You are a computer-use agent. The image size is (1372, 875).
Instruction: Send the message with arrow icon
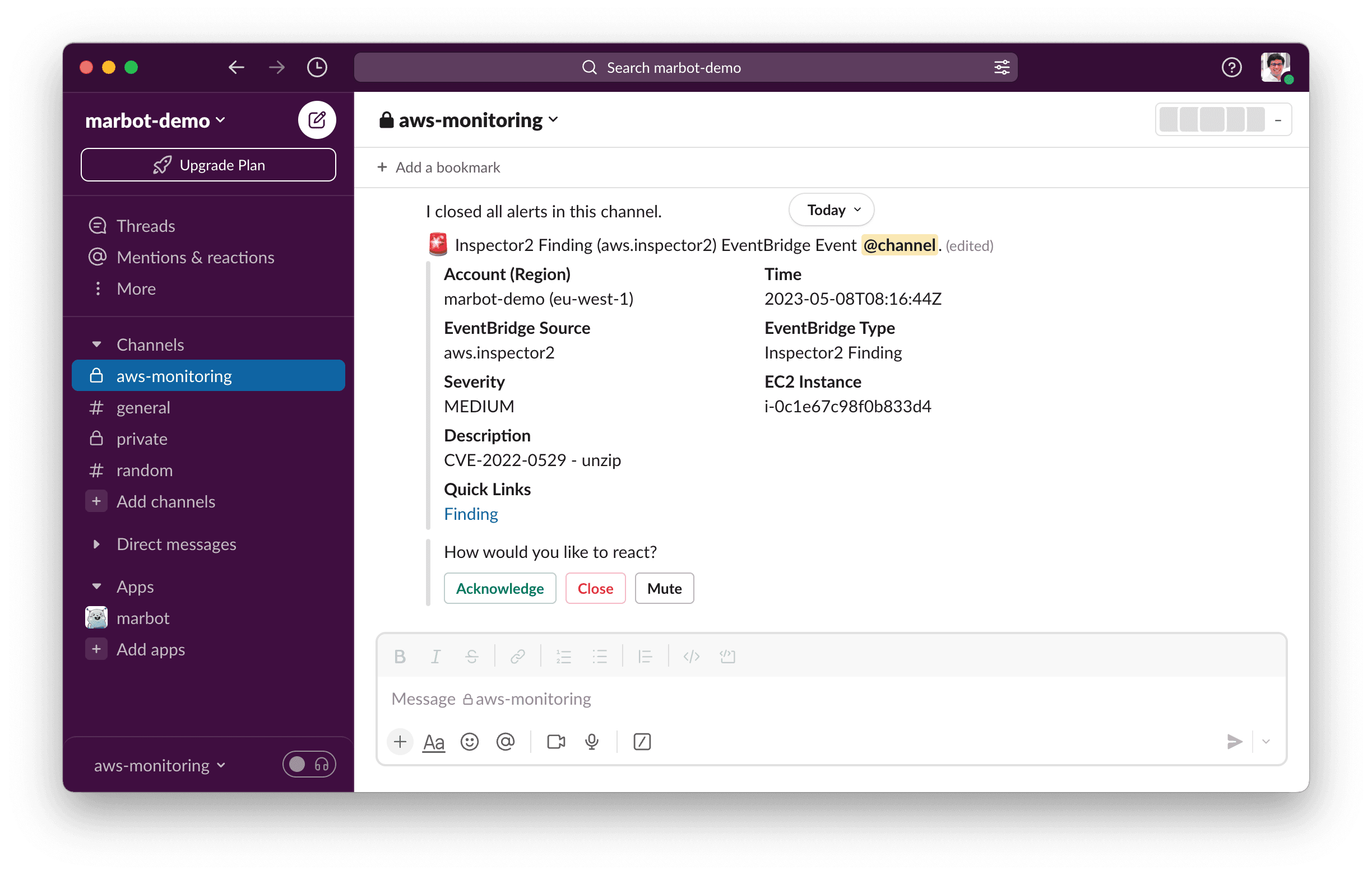coord(1234,741)
